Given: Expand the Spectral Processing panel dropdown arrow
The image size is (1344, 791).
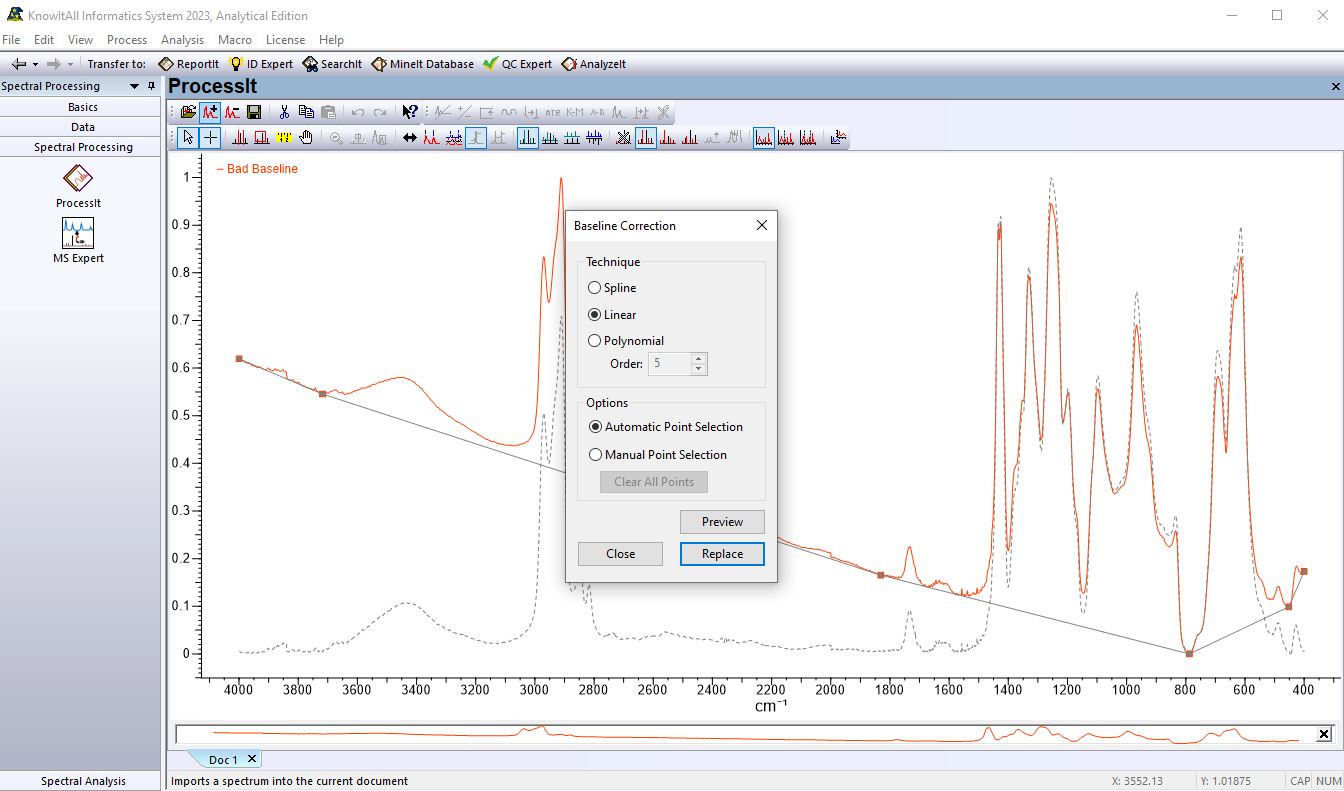Looking at the screenshot, I should 135,86.
